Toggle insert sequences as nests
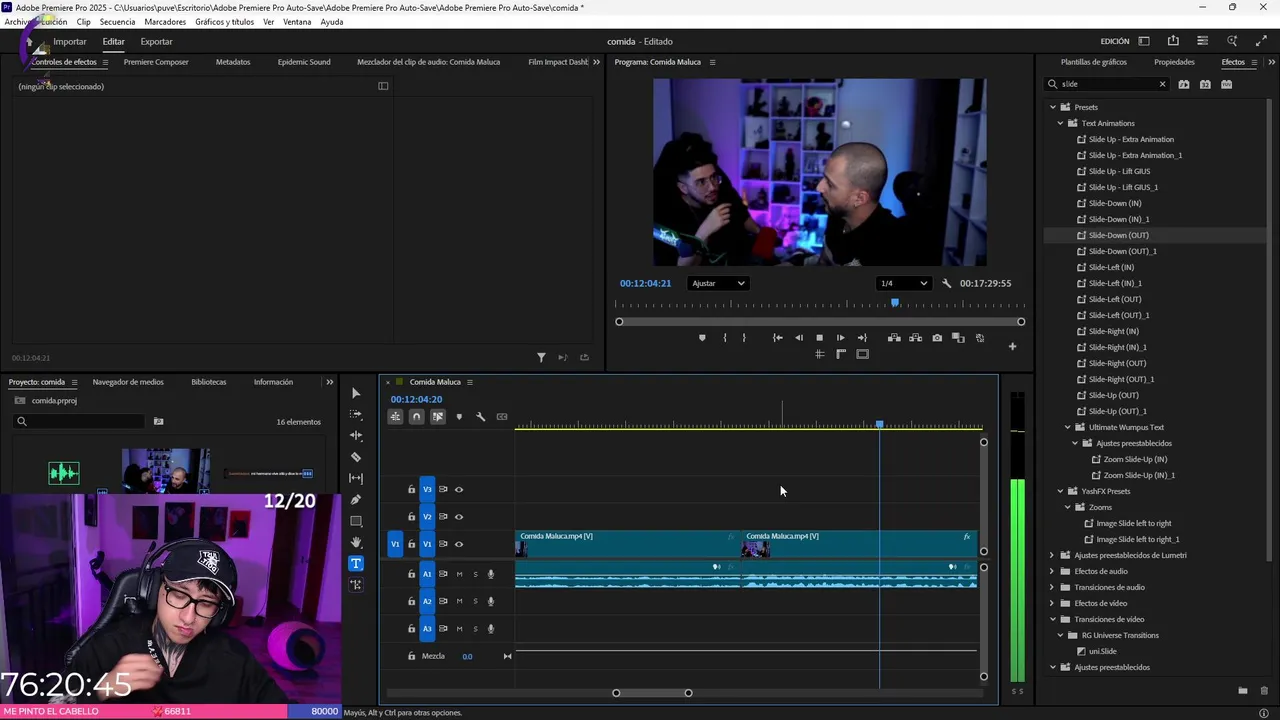The image size is (1280, 720). 396,417
